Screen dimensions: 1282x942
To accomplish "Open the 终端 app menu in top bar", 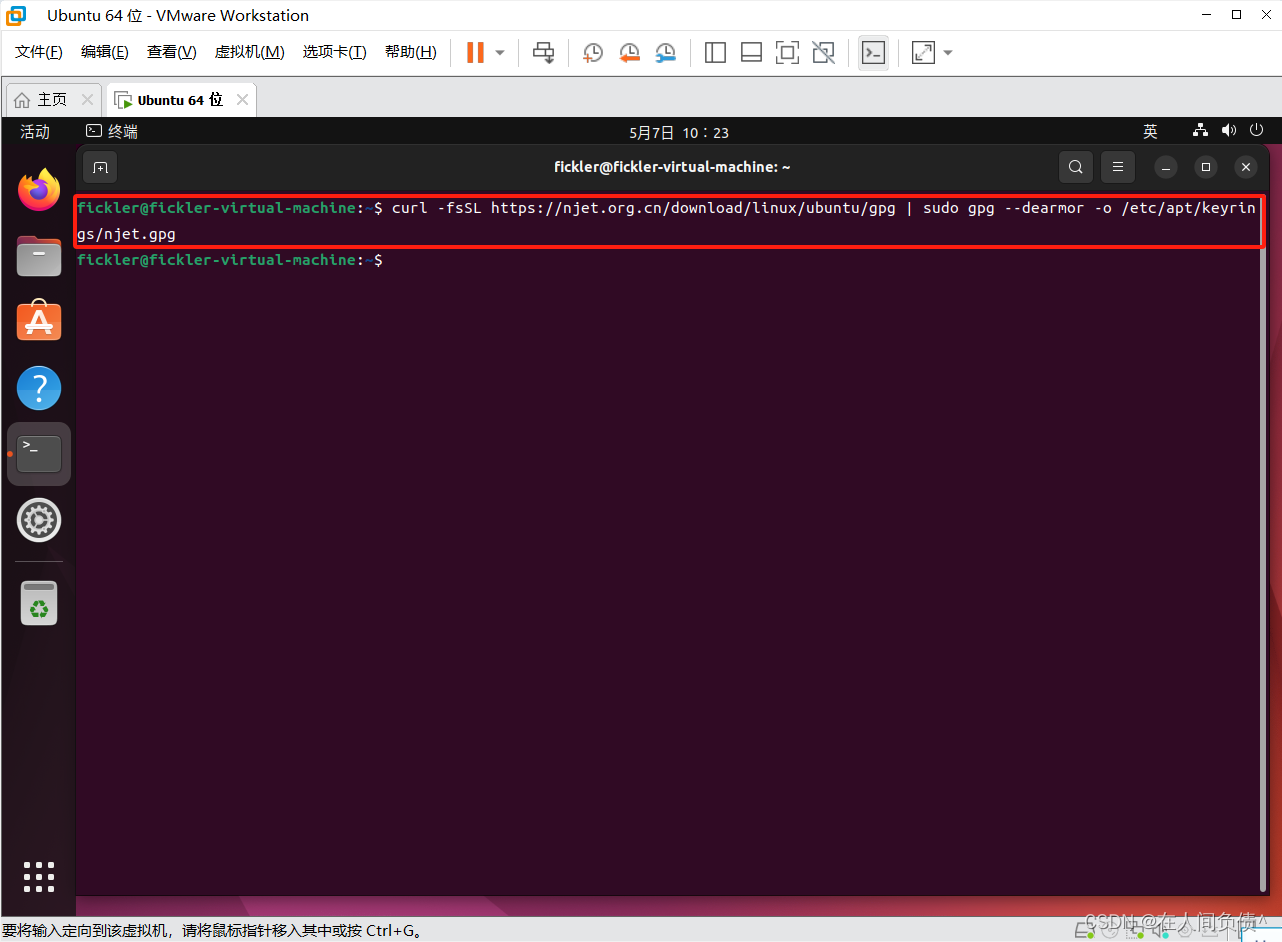I will click(x=112, y=132).
